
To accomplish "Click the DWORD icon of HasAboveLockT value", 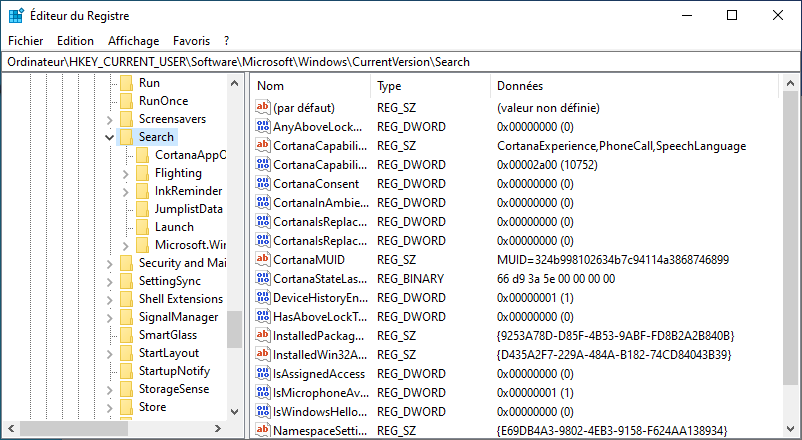I will 263,317.
